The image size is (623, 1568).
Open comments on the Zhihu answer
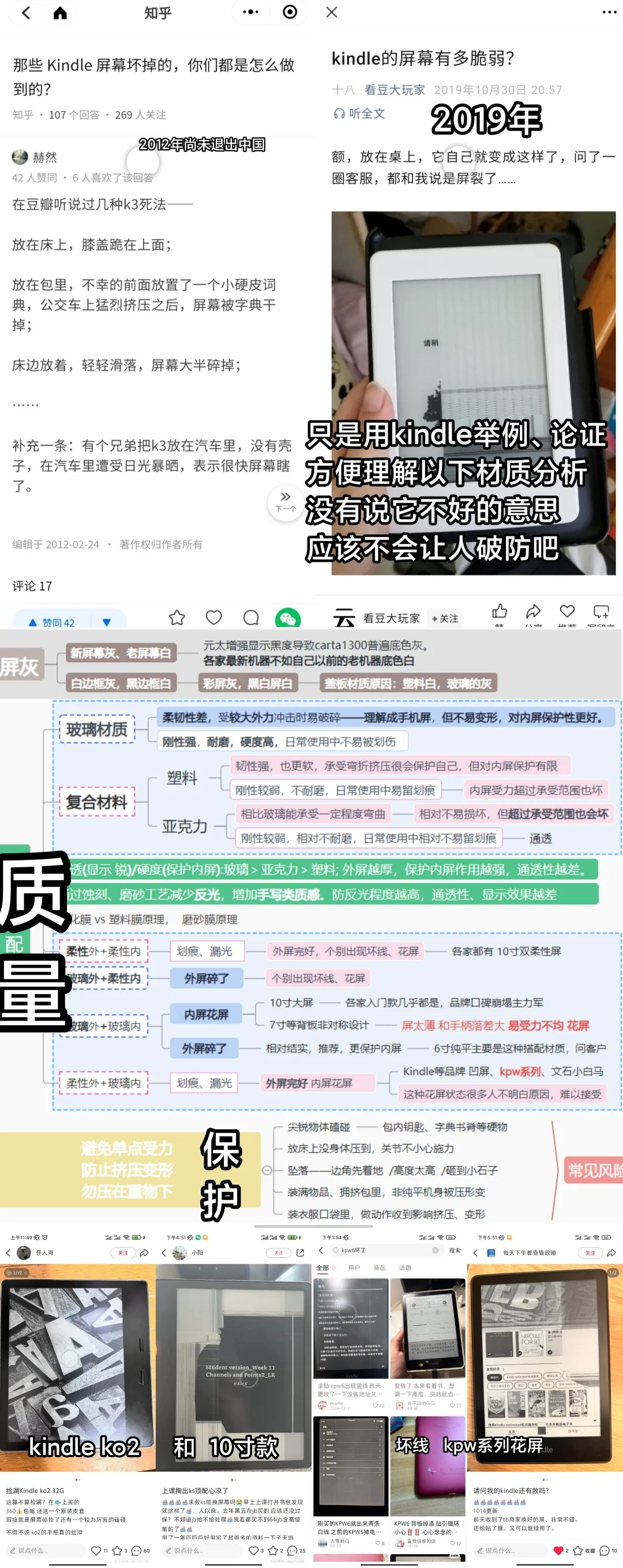pyautogui.click(x=251, y=618)
